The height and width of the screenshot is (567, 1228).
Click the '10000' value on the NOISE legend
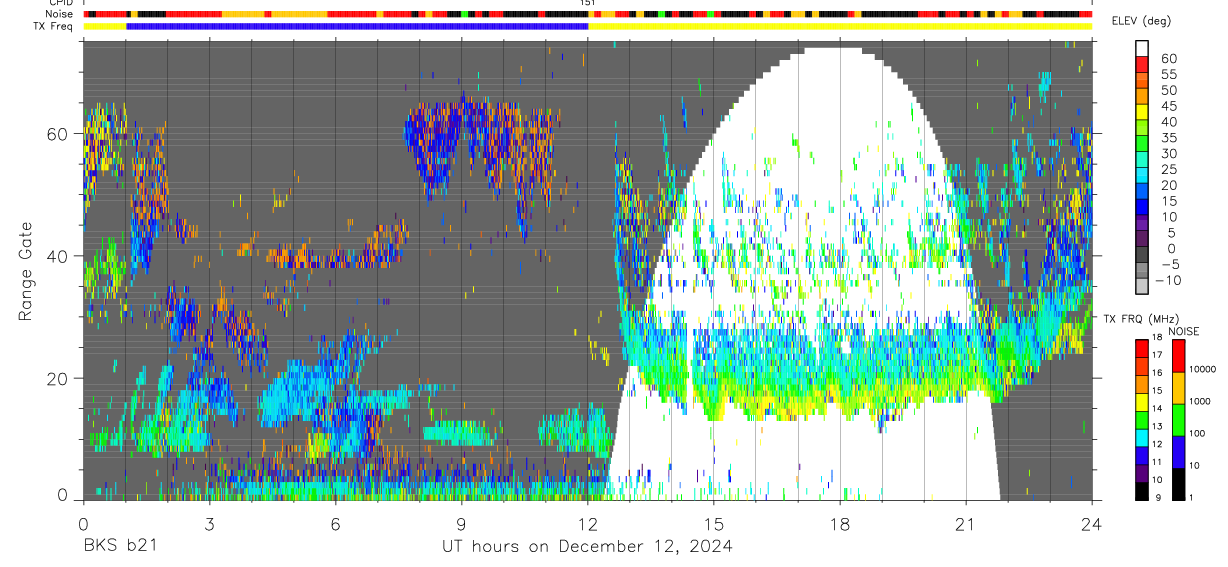pyautogui.click(x=1203, y=369)
